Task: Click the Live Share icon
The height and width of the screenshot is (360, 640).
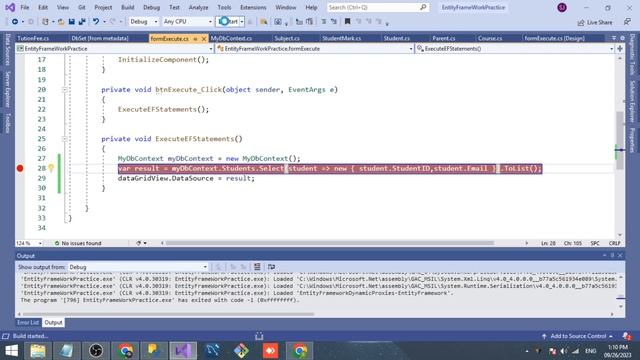Action: click(580, 22)
